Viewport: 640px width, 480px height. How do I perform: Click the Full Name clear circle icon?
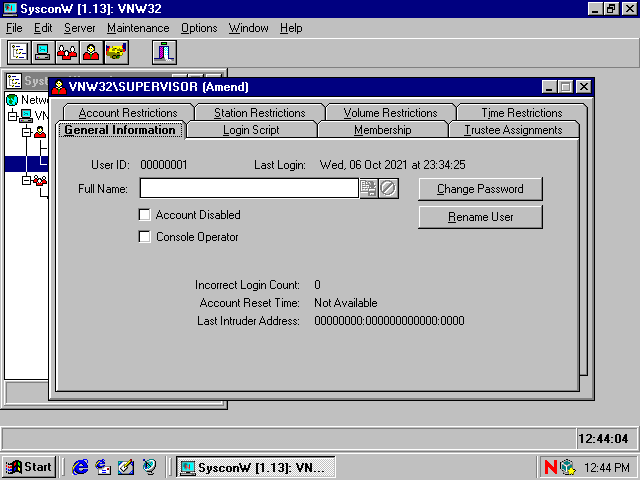pyautogui.click(x=388, y=189)
